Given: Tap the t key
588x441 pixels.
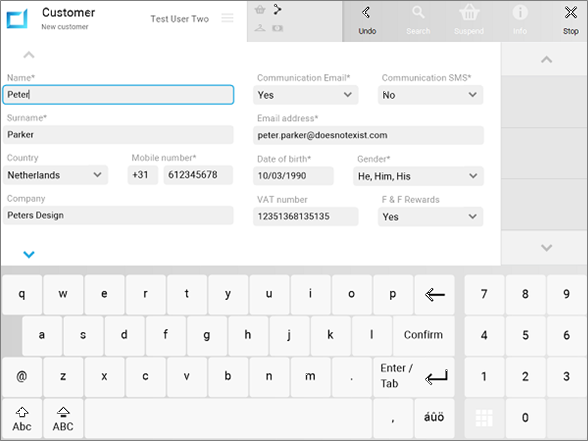Looking at the screenshot, I should point(187,294).
